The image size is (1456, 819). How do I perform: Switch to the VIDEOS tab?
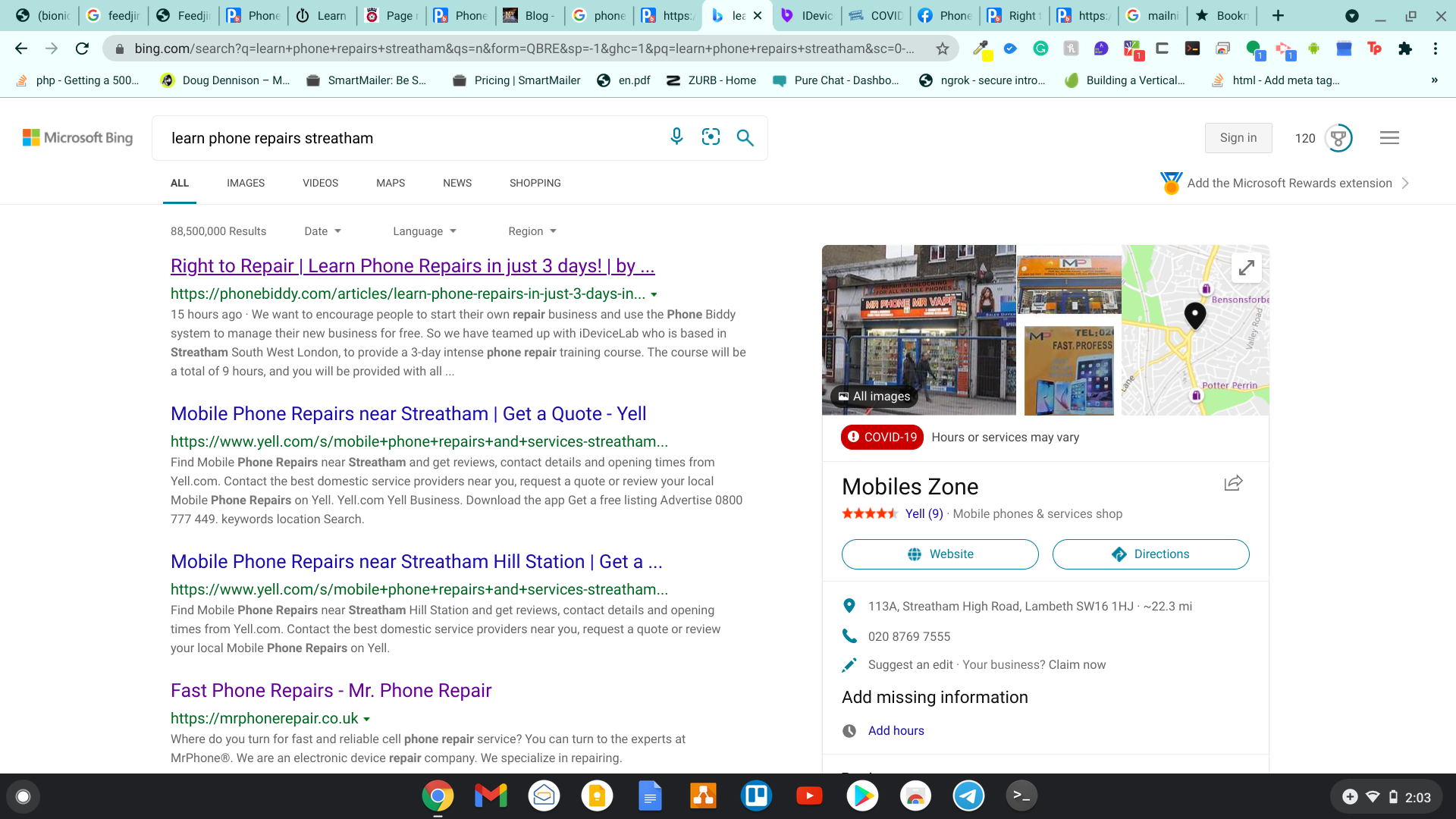click(320, 183)
